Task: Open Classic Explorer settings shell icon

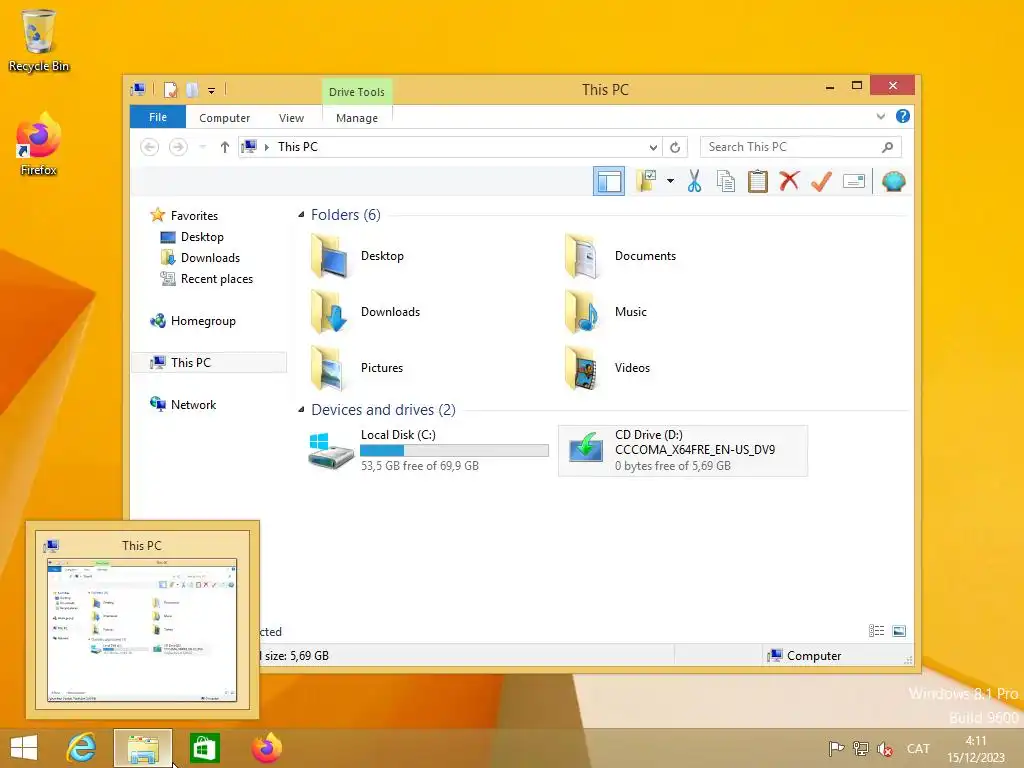Action: [x=893, y=181]
